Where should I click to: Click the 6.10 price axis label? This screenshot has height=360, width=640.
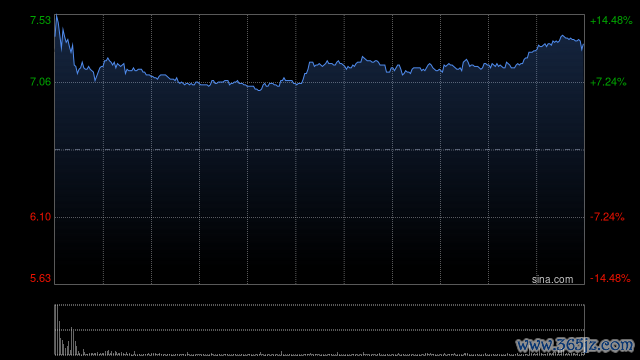(40, 217)
